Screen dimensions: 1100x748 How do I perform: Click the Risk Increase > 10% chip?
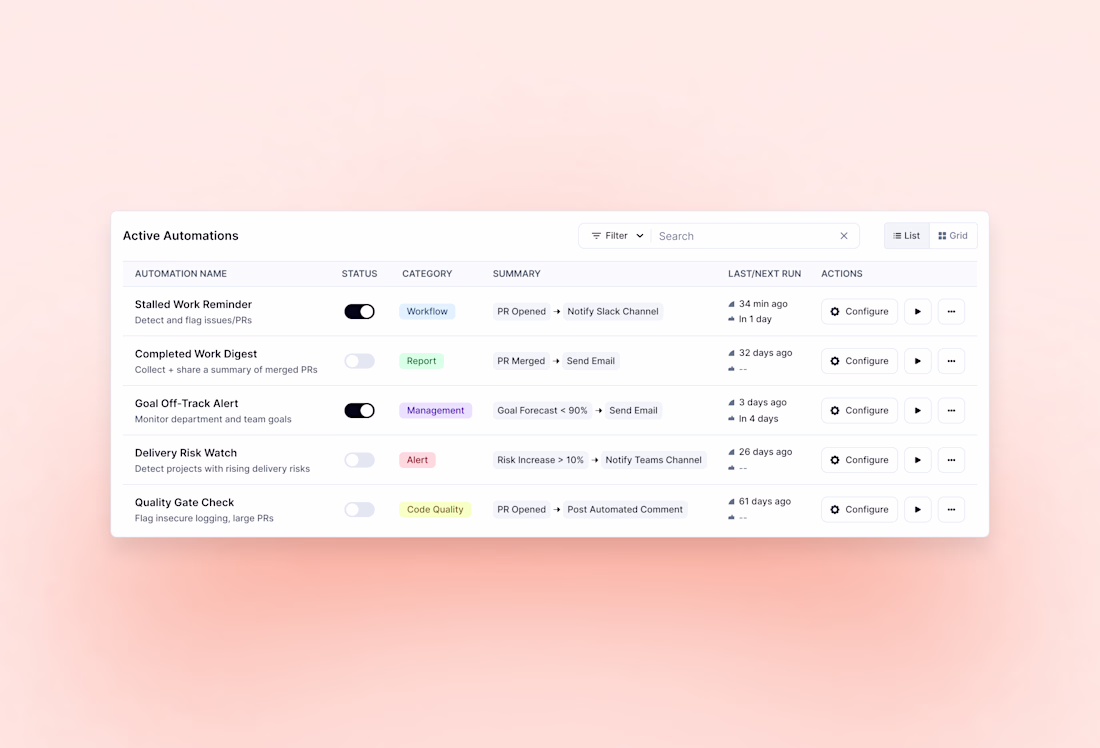coord(540,460)
